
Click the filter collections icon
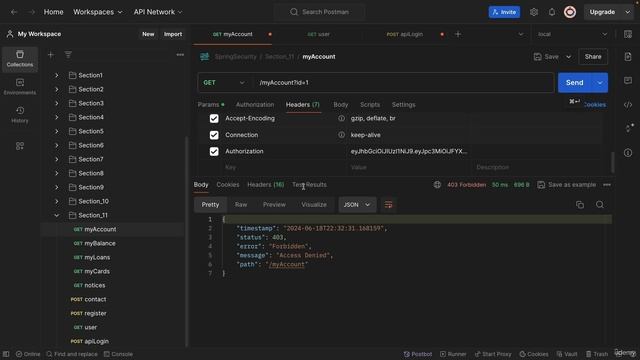coord(68,55)
